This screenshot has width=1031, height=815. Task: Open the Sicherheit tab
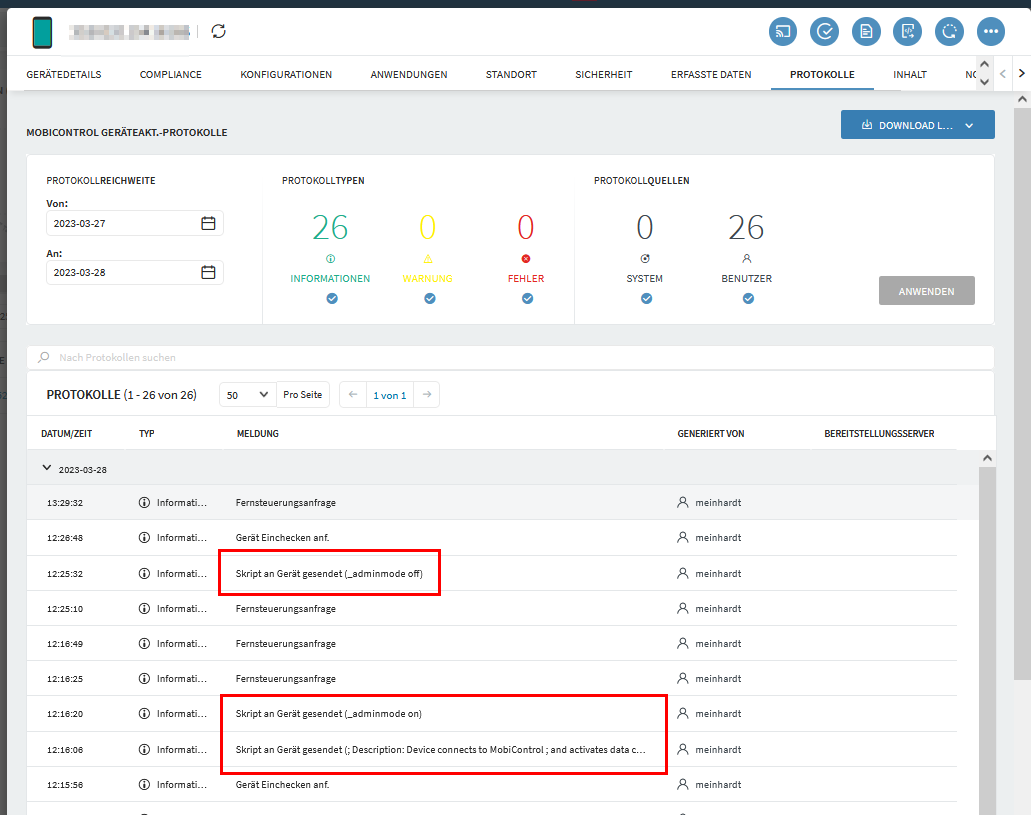[x=603, y=75]
